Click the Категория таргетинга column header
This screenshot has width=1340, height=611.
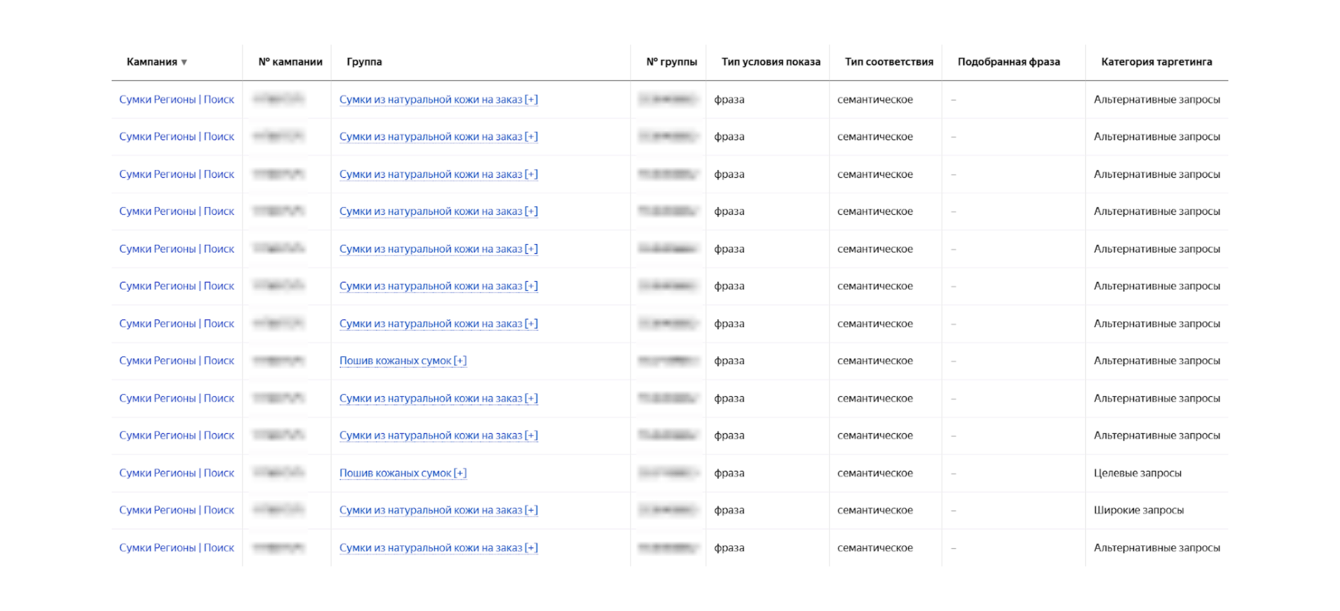point(1156,62)
